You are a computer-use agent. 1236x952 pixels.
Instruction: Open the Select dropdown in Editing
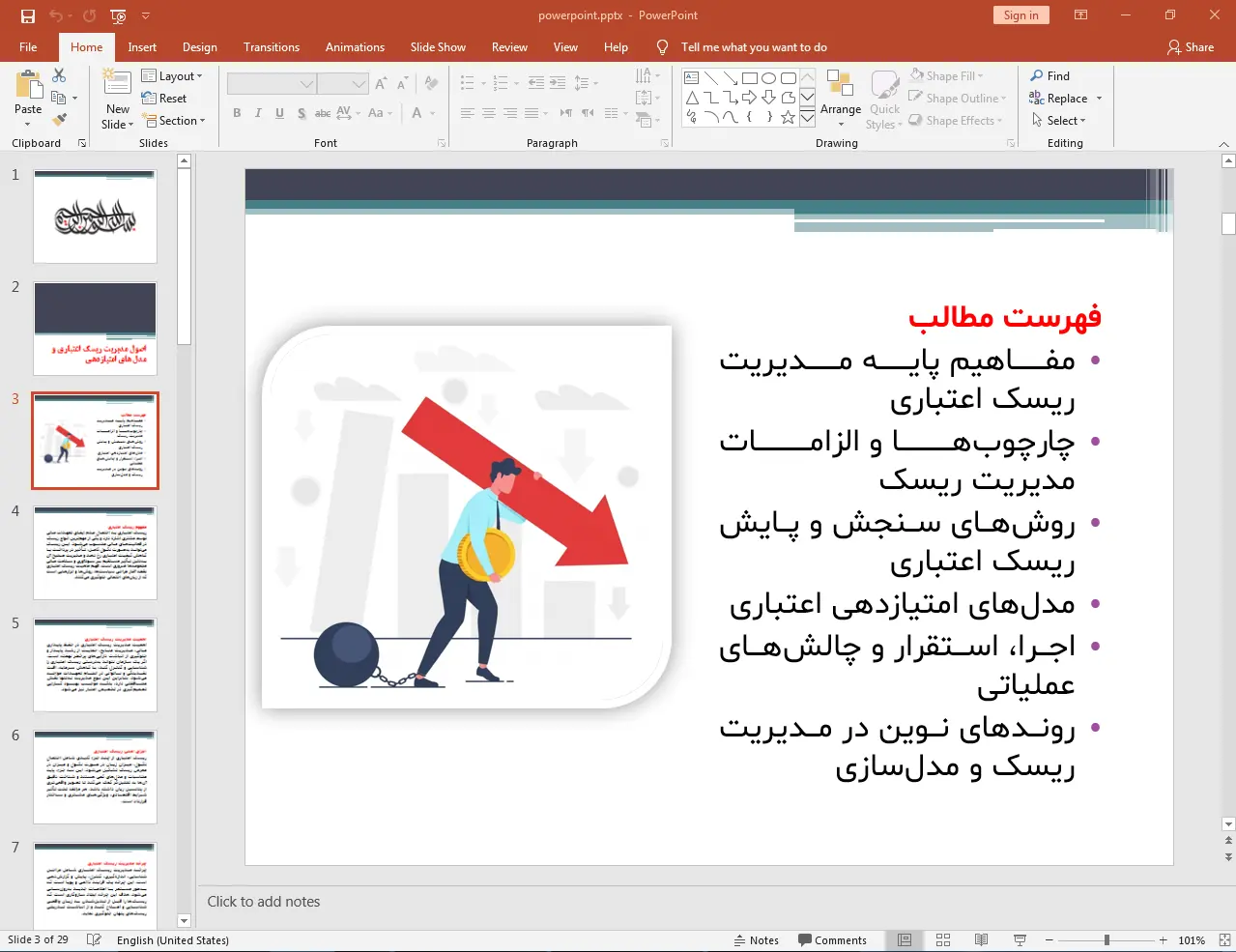[1058, 121]
